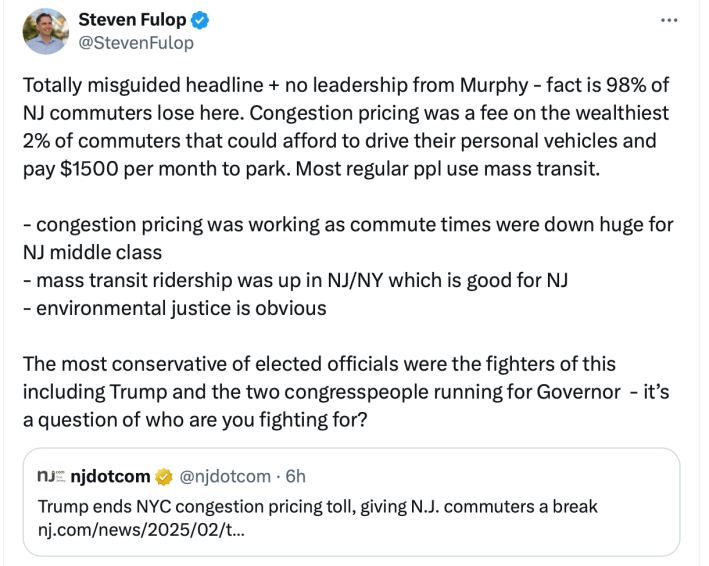Click the 'mass transit ridership was up' bullet
709x566 pixels.
(295, 281)
